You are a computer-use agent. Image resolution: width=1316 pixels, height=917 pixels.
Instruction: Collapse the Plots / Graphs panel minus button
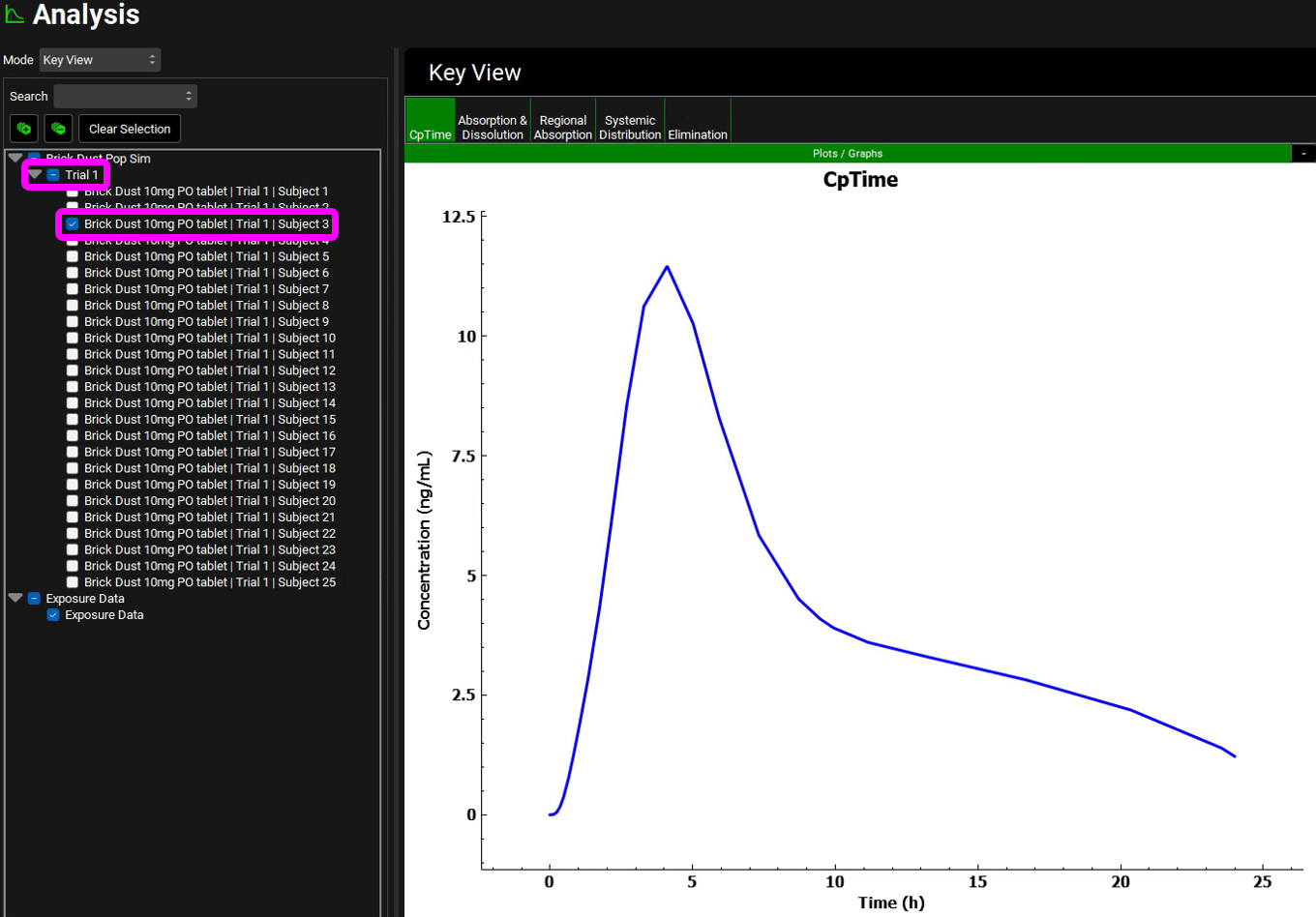[1303, 154]
